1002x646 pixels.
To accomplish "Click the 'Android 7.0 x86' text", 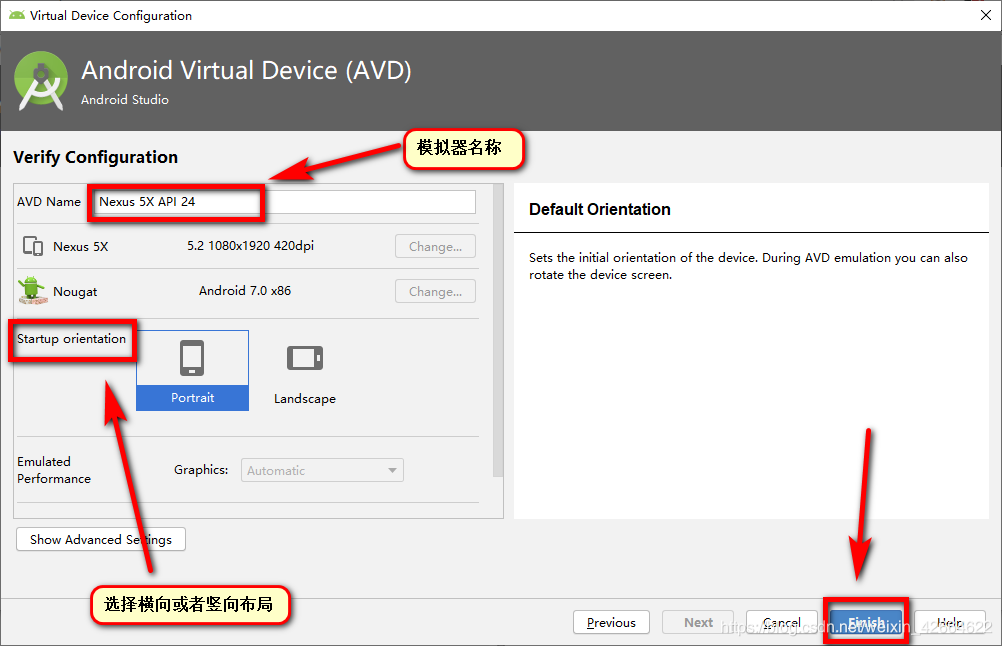I will [245, 291].
